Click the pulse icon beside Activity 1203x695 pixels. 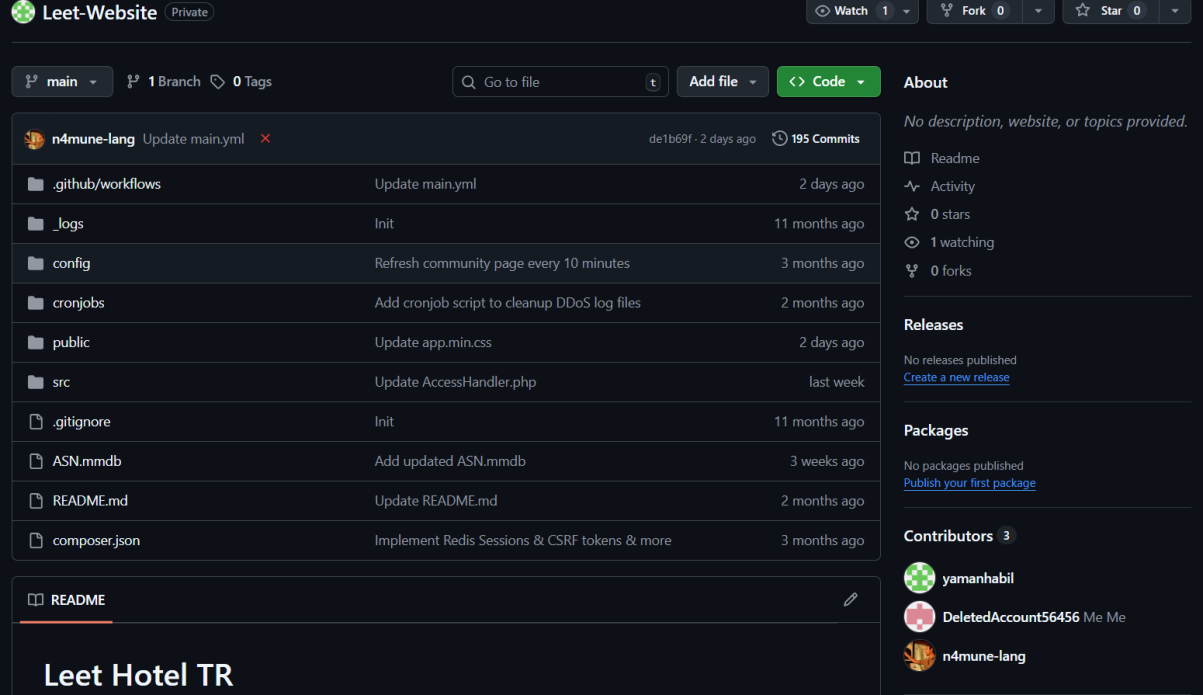[x=911, y=186]
